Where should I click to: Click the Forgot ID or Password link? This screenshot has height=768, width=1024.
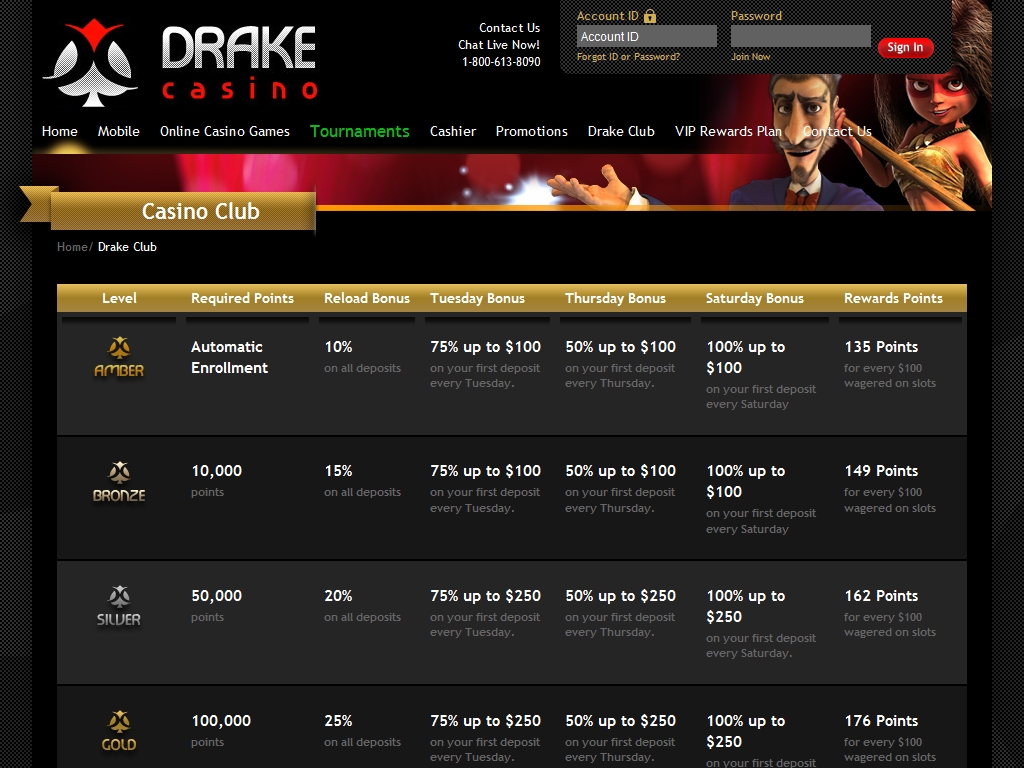(x=628, y=57)
